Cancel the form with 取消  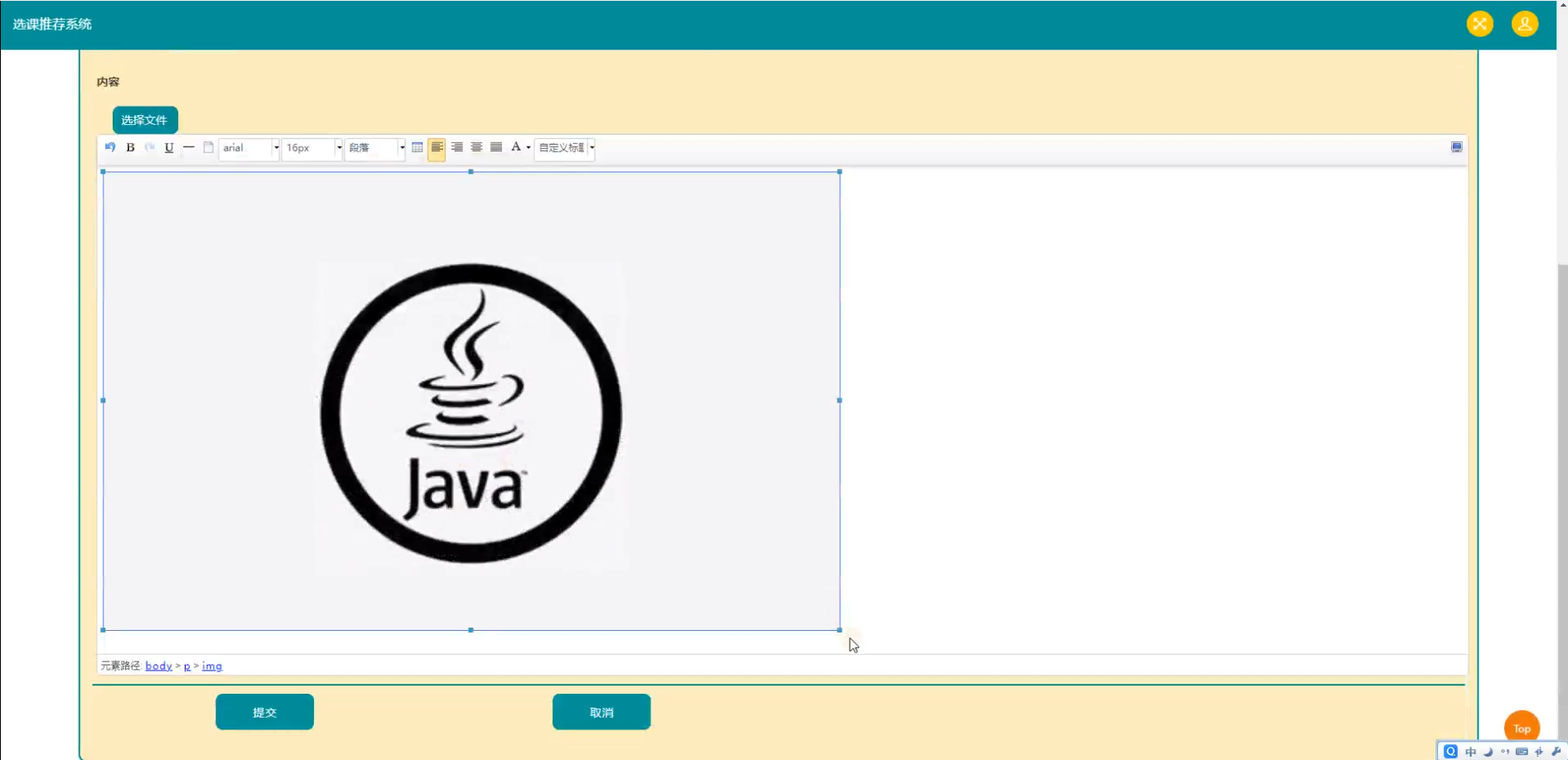[x=601, y=712]
